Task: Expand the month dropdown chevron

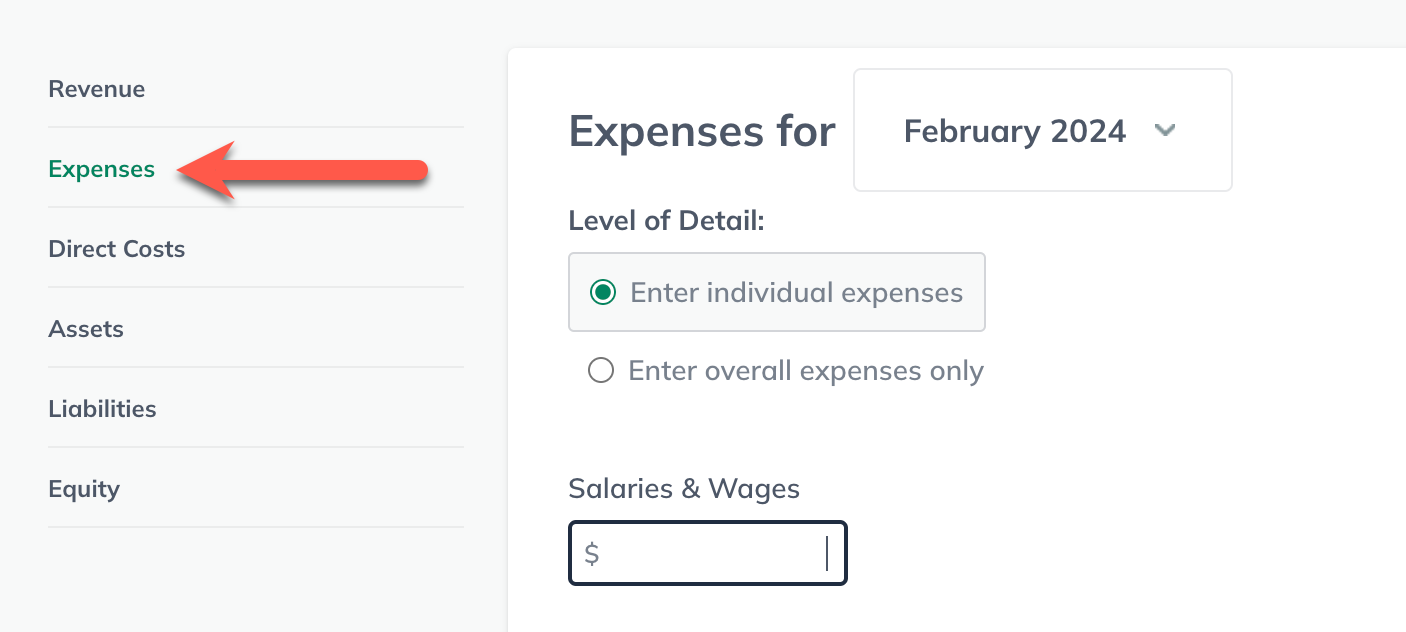Action: tap(1166, 130)
